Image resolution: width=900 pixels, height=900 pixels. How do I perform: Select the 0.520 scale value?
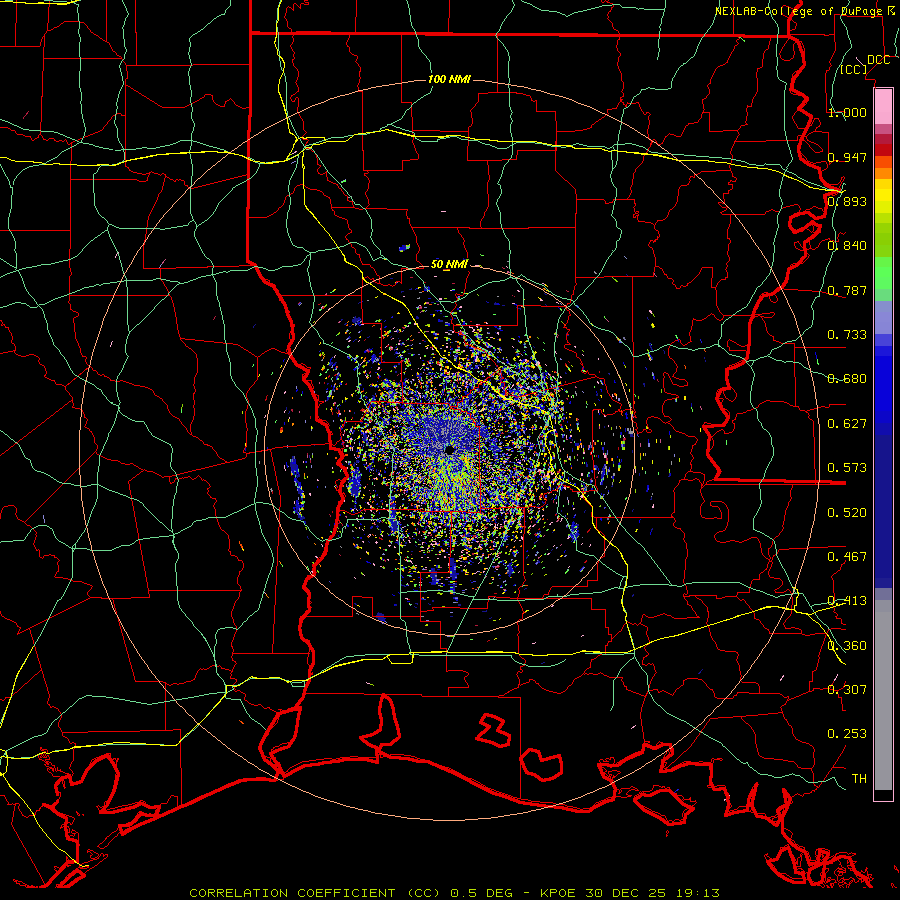click(x=847, y=513)
